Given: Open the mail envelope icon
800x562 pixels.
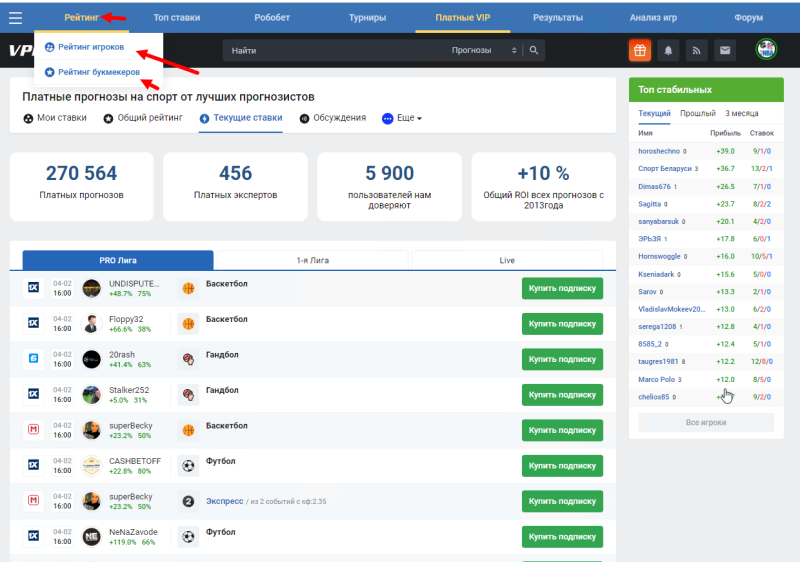Looking at the screenshot, I should pyautogui.click(x=721, y=50).
